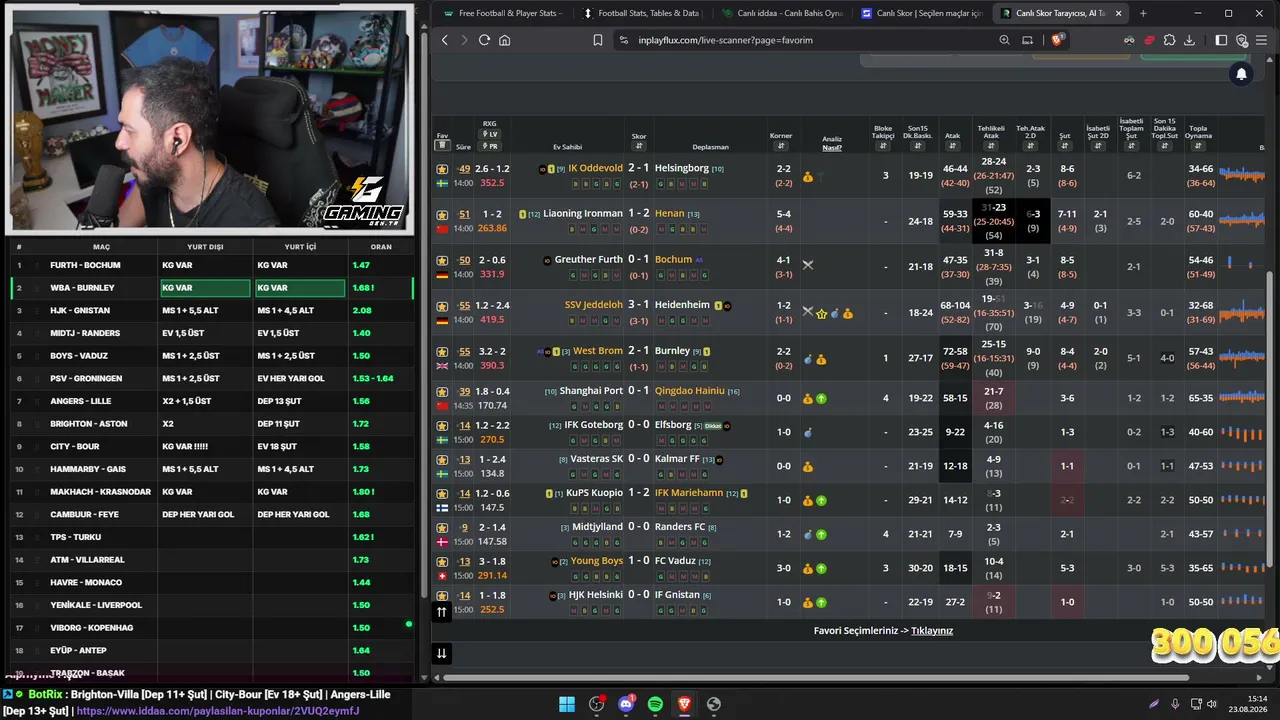This screenshot has height=720, width=1280.
Task: Toggle favorite star for West Brom match
Action: point(442,352)
